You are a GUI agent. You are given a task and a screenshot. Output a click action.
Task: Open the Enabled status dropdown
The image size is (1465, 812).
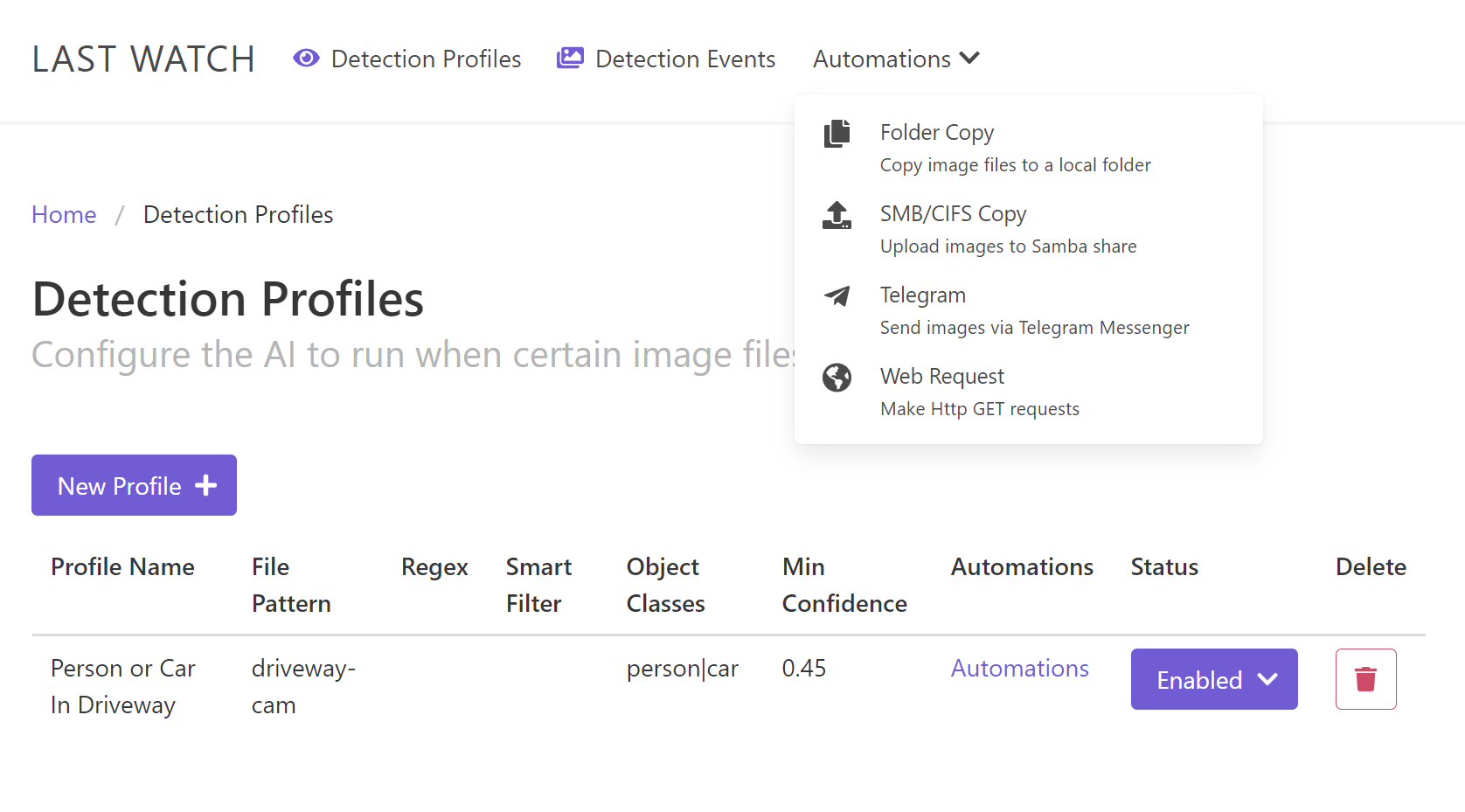point(1214,679)
